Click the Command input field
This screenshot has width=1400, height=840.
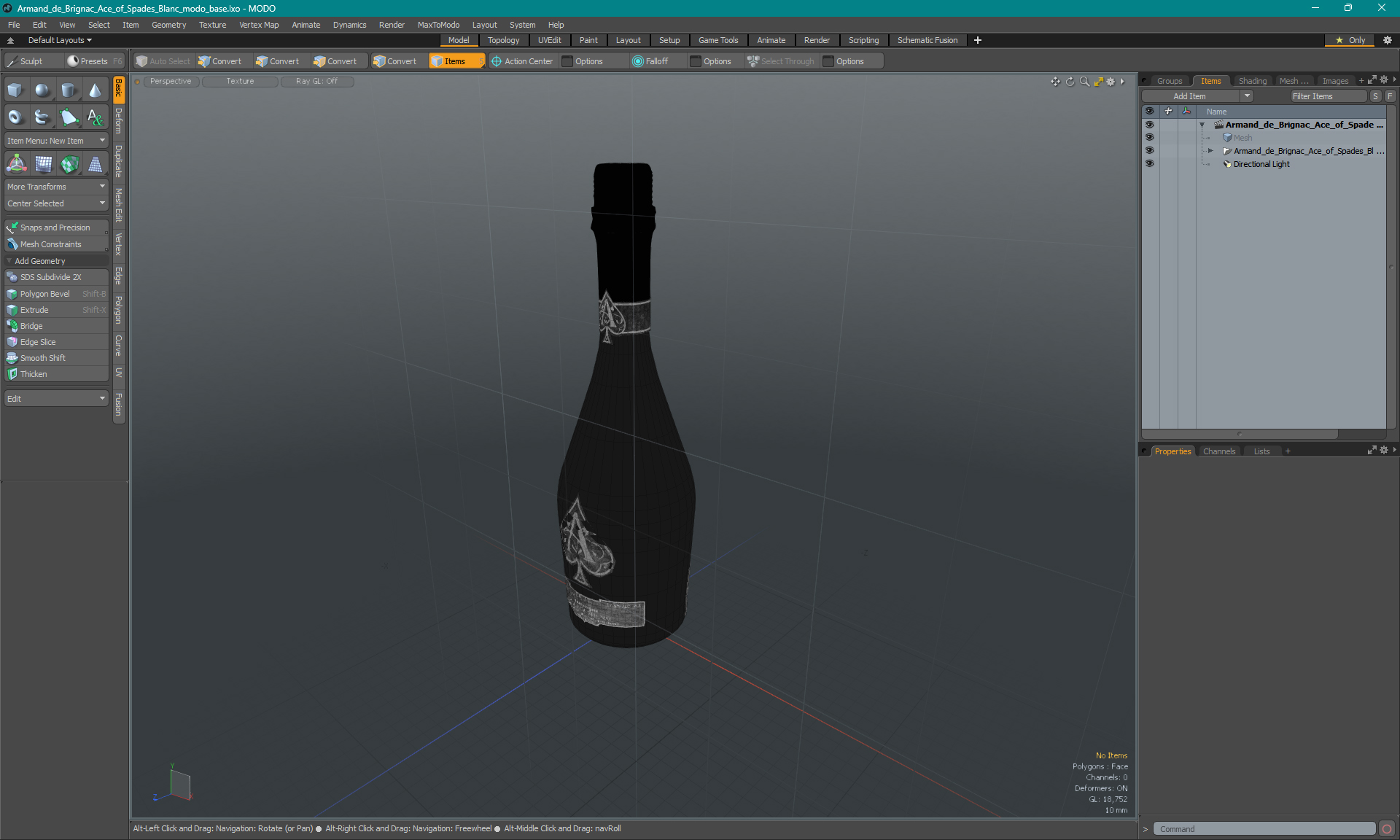pyautogui.click(x=1264, y=829)
